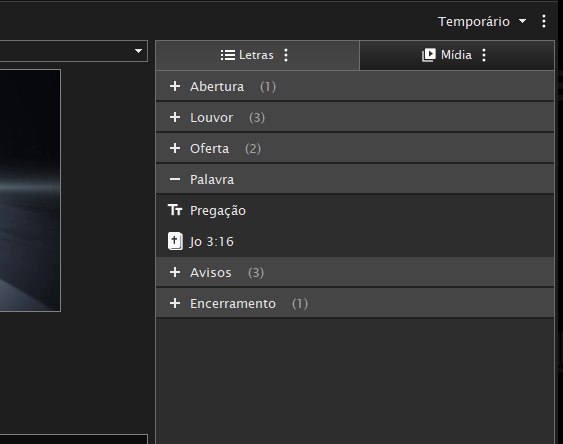
Task: Open the three-dot menu on Letras tab
Action: [x=286, y=55]
